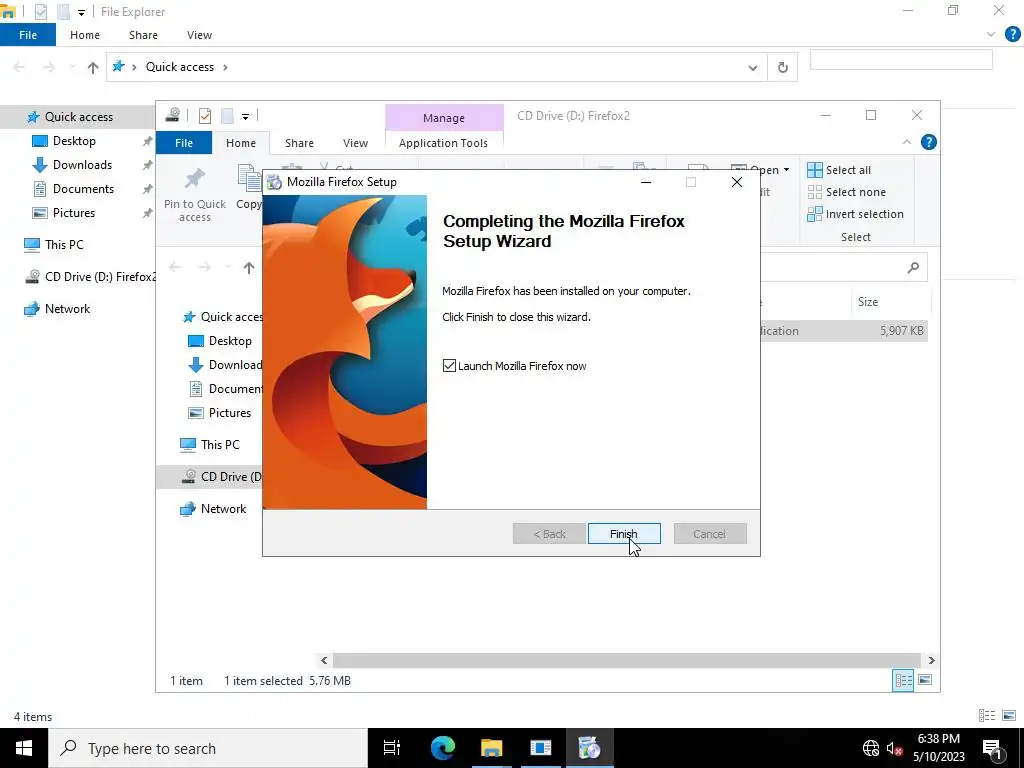Expand ribbon in back File Explorer window
This screenshot has width=1024, height=768.
(x=991, y=35)
